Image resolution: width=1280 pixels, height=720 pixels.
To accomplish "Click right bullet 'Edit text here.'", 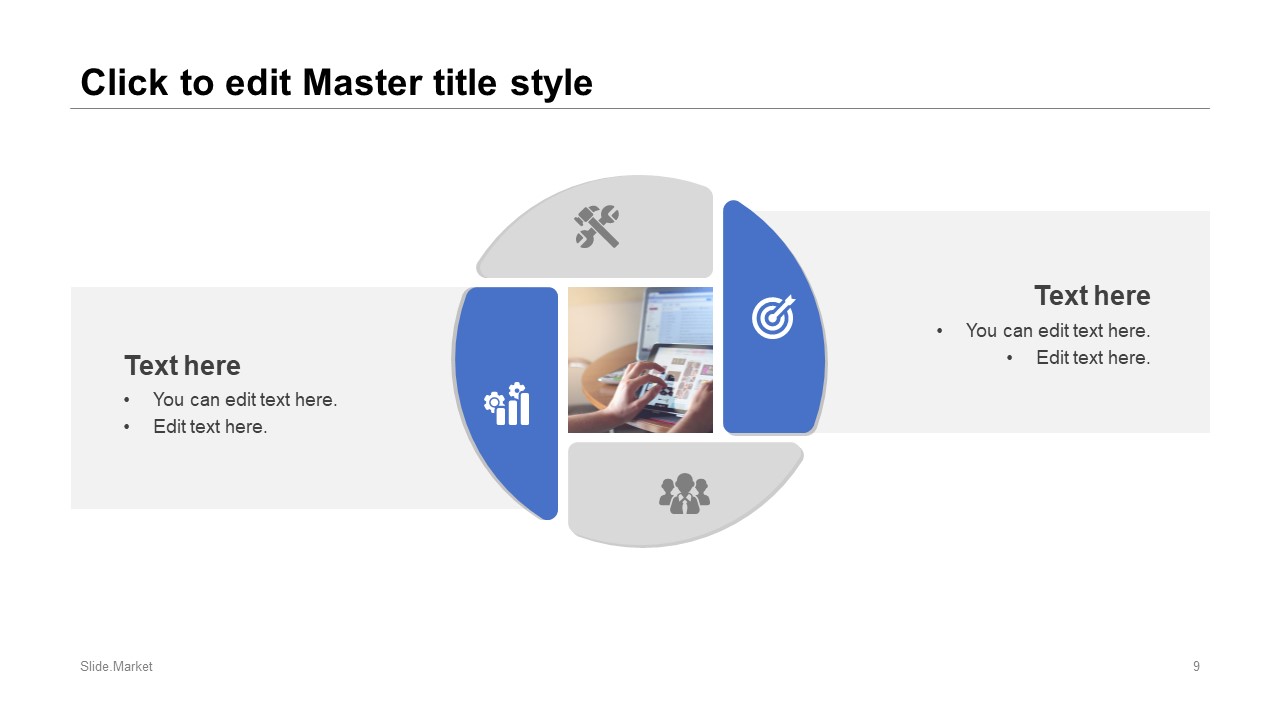I will (x=1093, y=357).
